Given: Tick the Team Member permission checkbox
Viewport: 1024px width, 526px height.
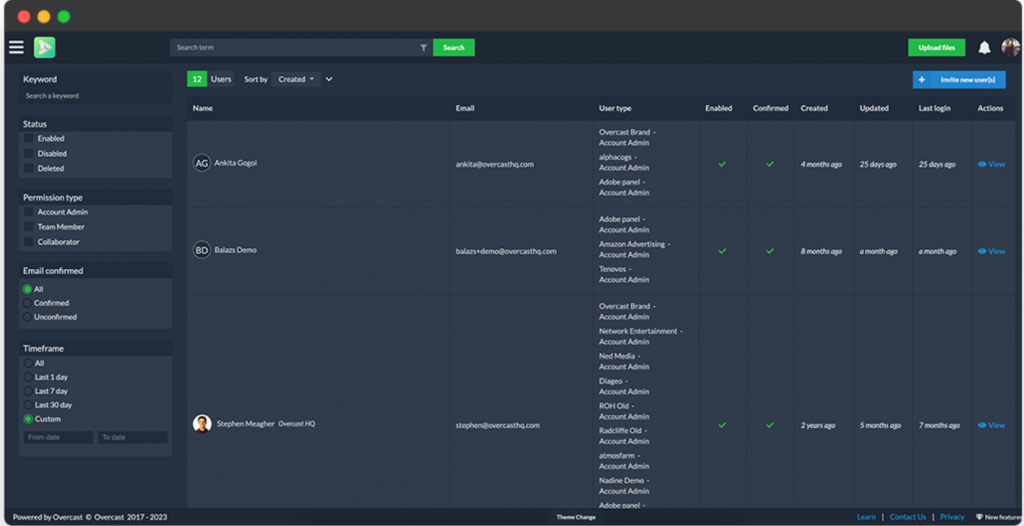Looking at the screenshot, I should click(x=29, y=227).
